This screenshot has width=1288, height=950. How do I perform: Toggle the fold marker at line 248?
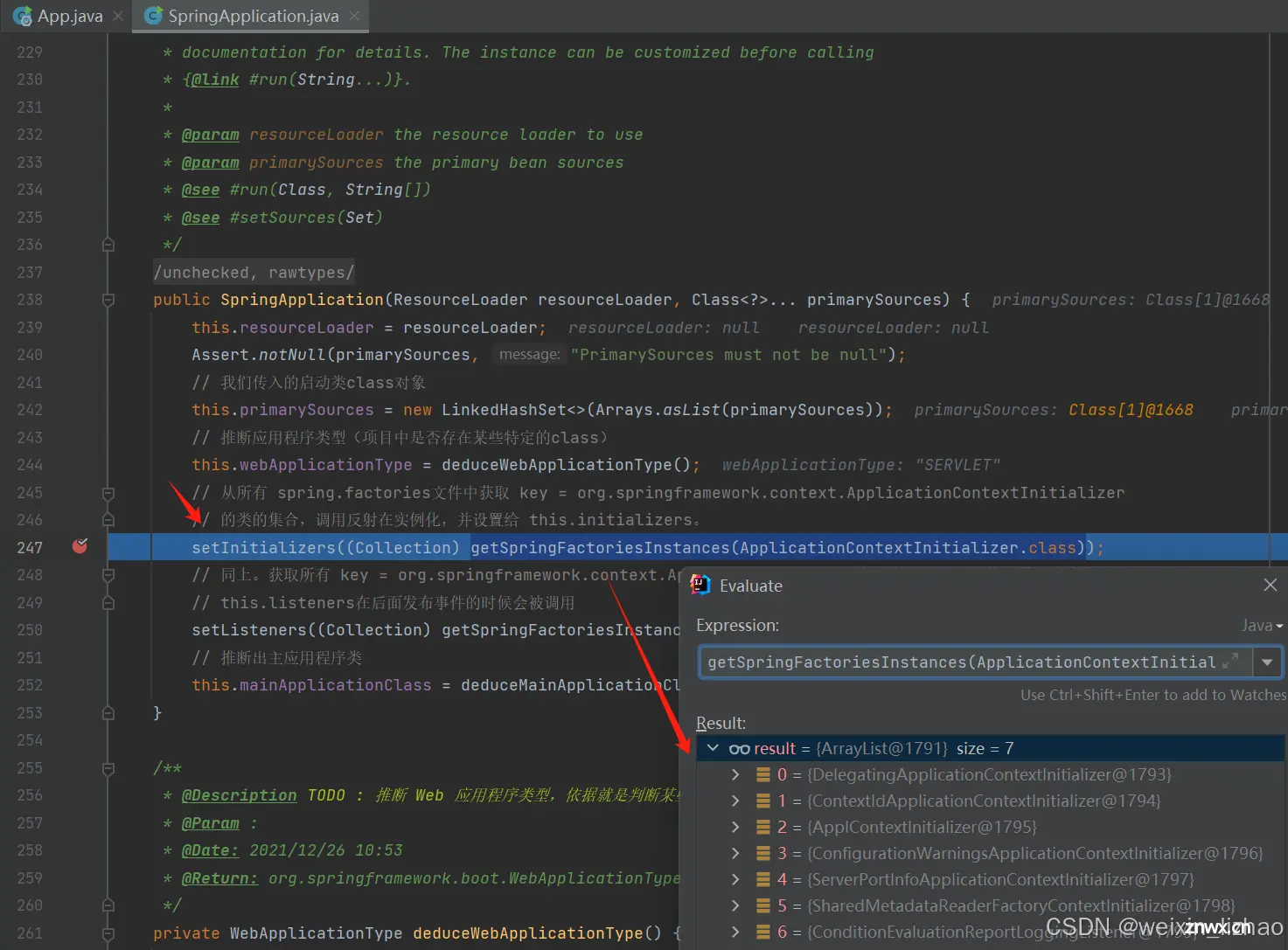(x=108, y=575)
